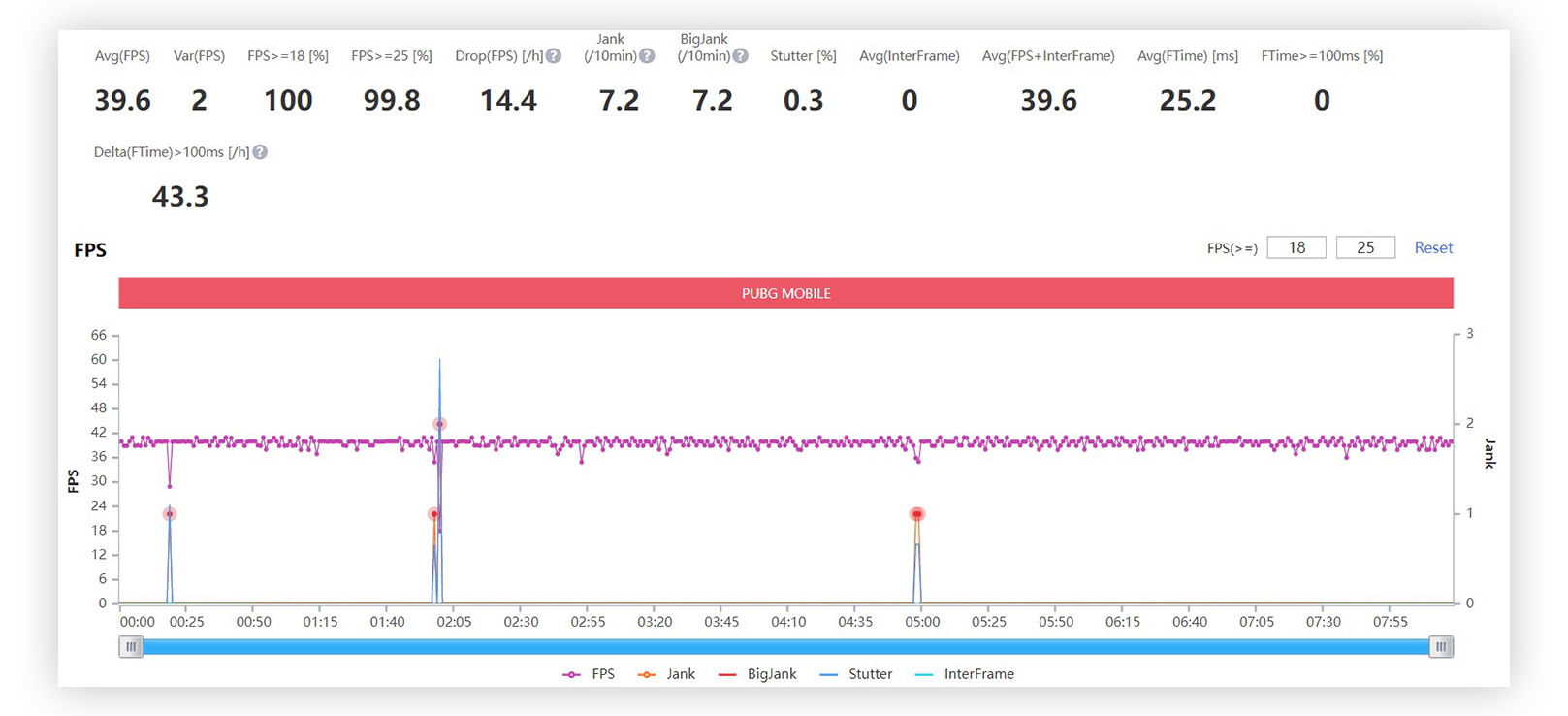Image resolution: width=1568 pixels, height=716 pixels.
Task: Click the 04:35 time axis label
Action: pos(855,622)
